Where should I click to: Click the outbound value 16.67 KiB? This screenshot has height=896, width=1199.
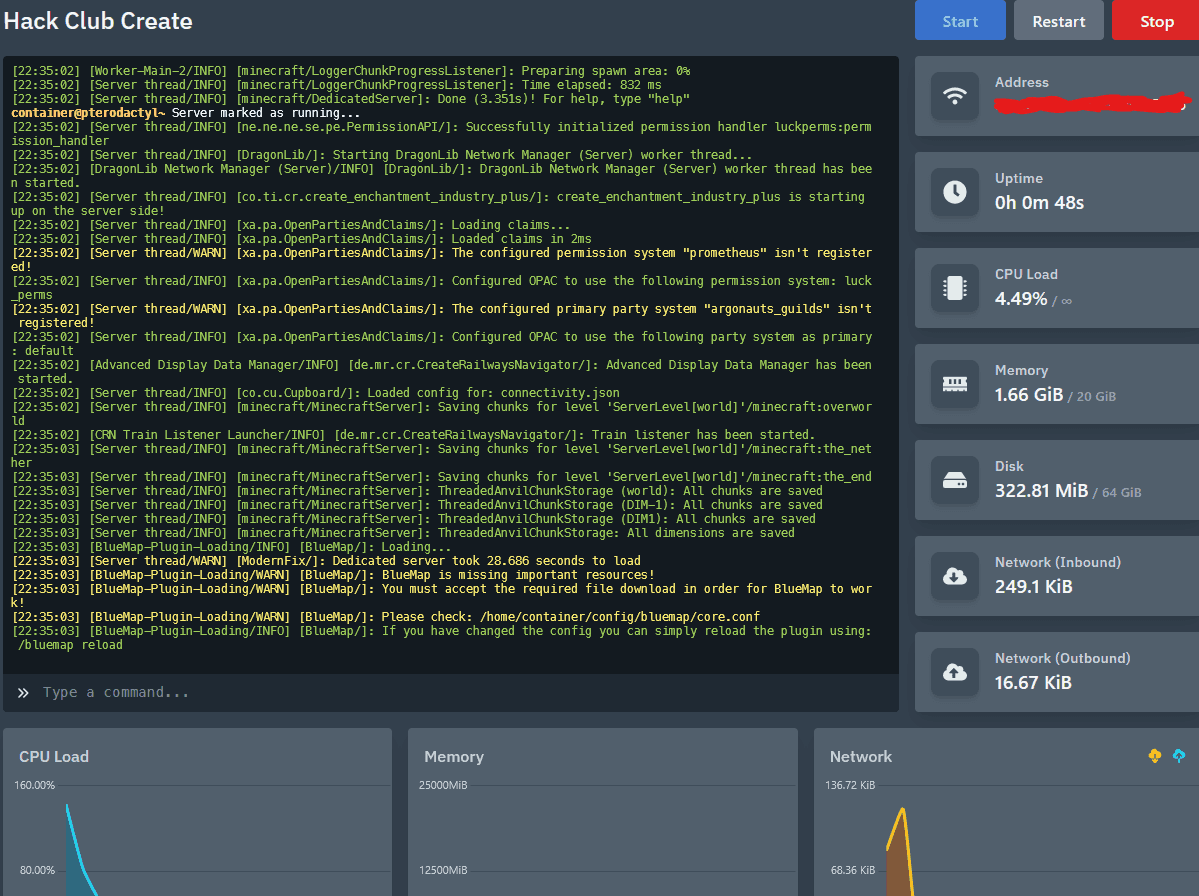(x=1032, y=683)
